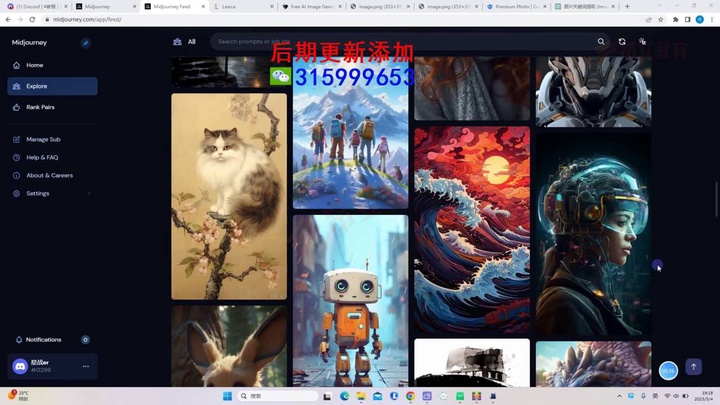Click the magnifier search icon

click(x=601, y=42)
